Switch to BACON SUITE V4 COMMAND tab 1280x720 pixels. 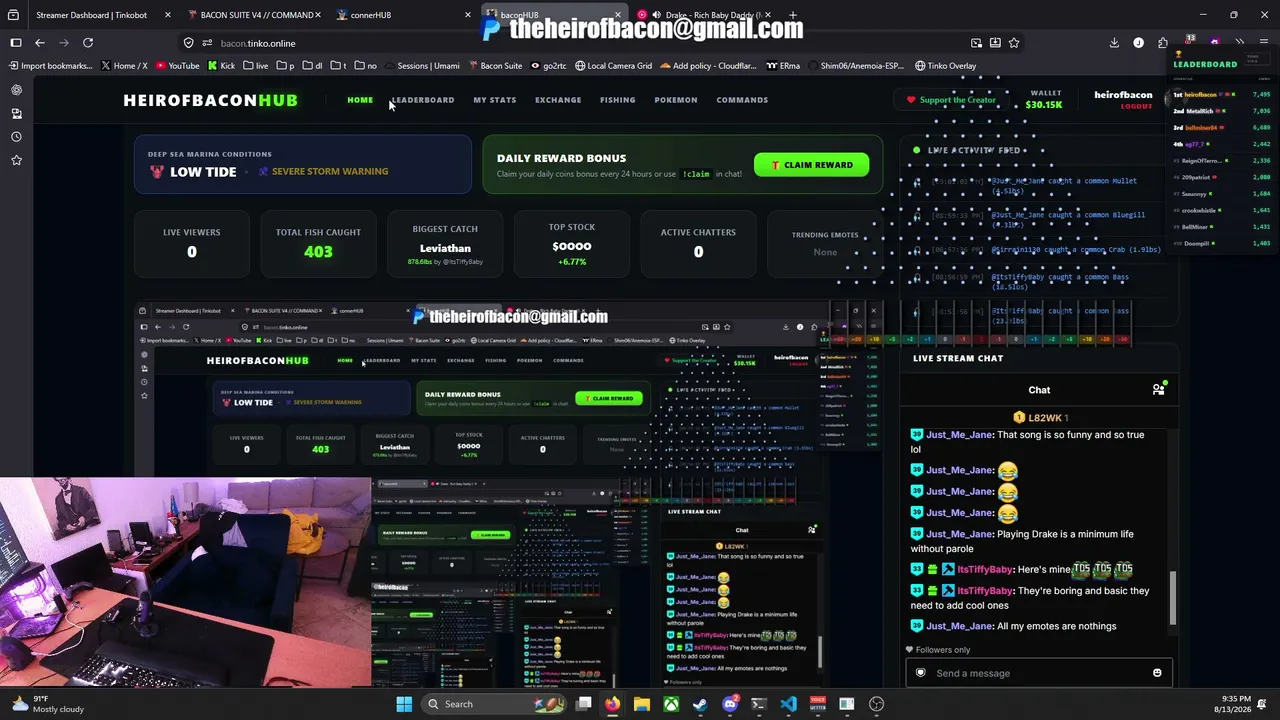[x=256, y=15]
